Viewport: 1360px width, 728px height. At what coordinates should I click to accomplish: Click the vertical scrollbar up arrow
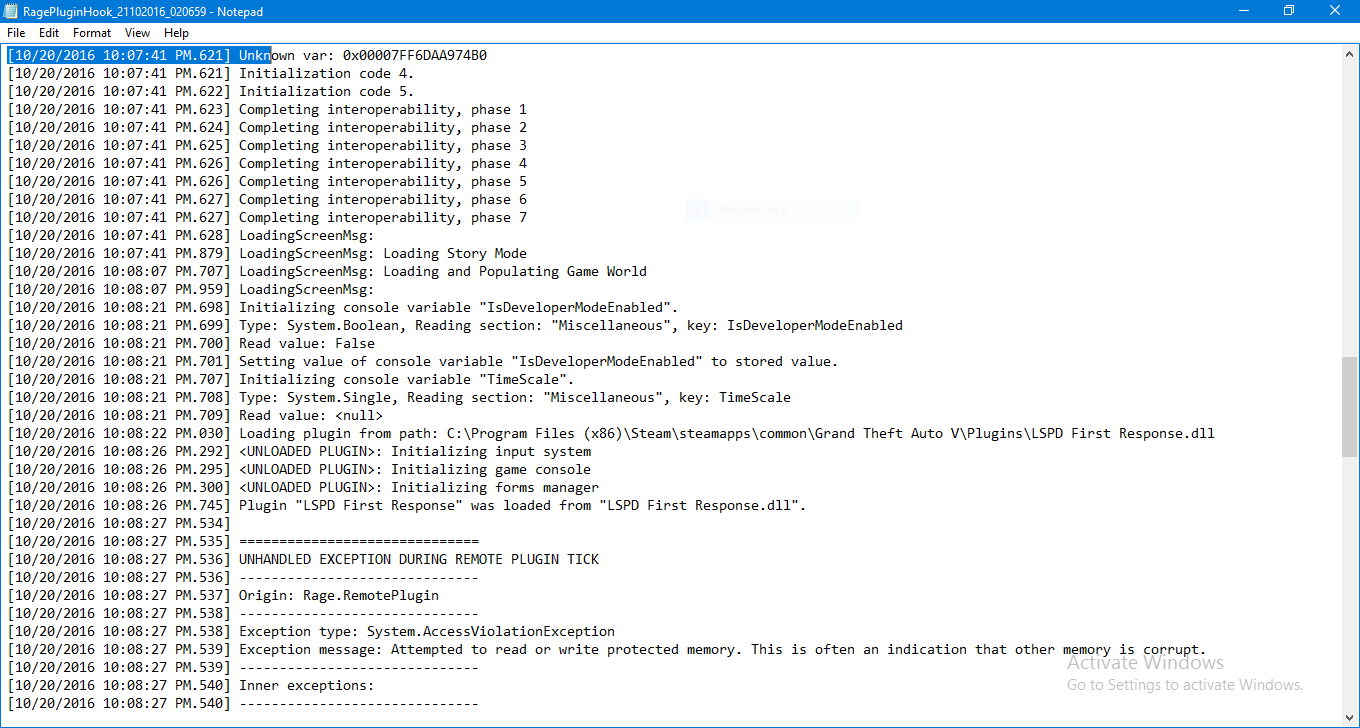pyautogui.click(x=1350, y=52)
